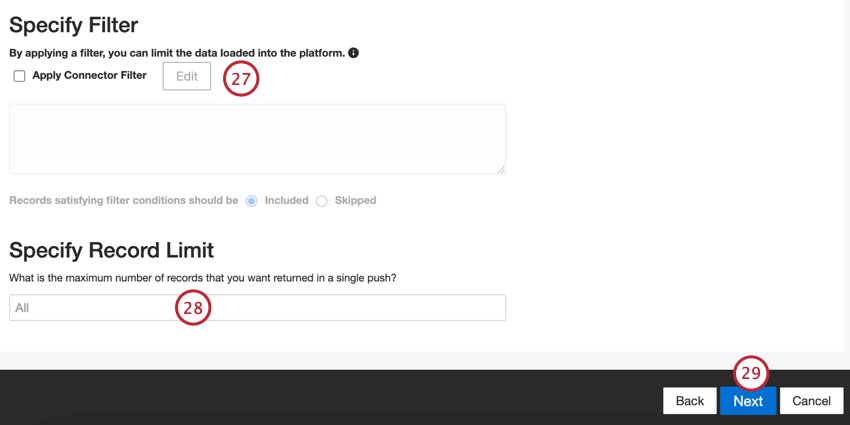Enable the Apply Connector Filter checkbox
This screenshot has height=425, width=850.
(x=19, y=76)
